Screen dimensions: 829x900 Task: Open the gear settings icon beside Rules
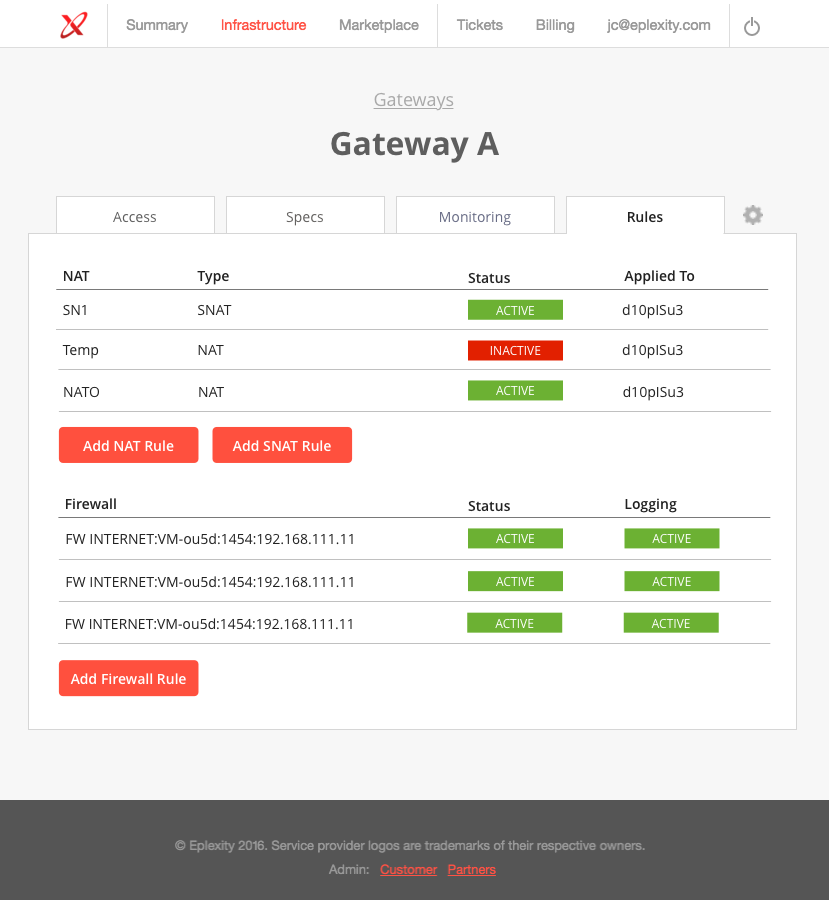click(x=753, y=215)
